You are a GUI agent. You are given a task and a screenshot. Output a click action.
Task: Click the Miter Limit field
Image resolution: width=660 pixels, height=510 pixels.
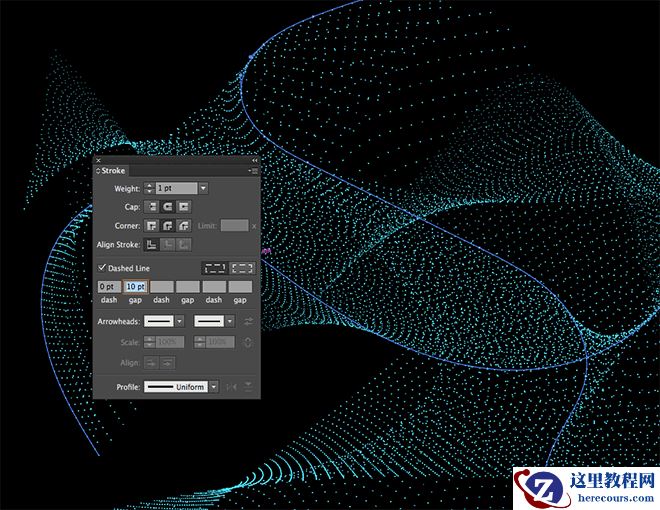tap(235, 226)
